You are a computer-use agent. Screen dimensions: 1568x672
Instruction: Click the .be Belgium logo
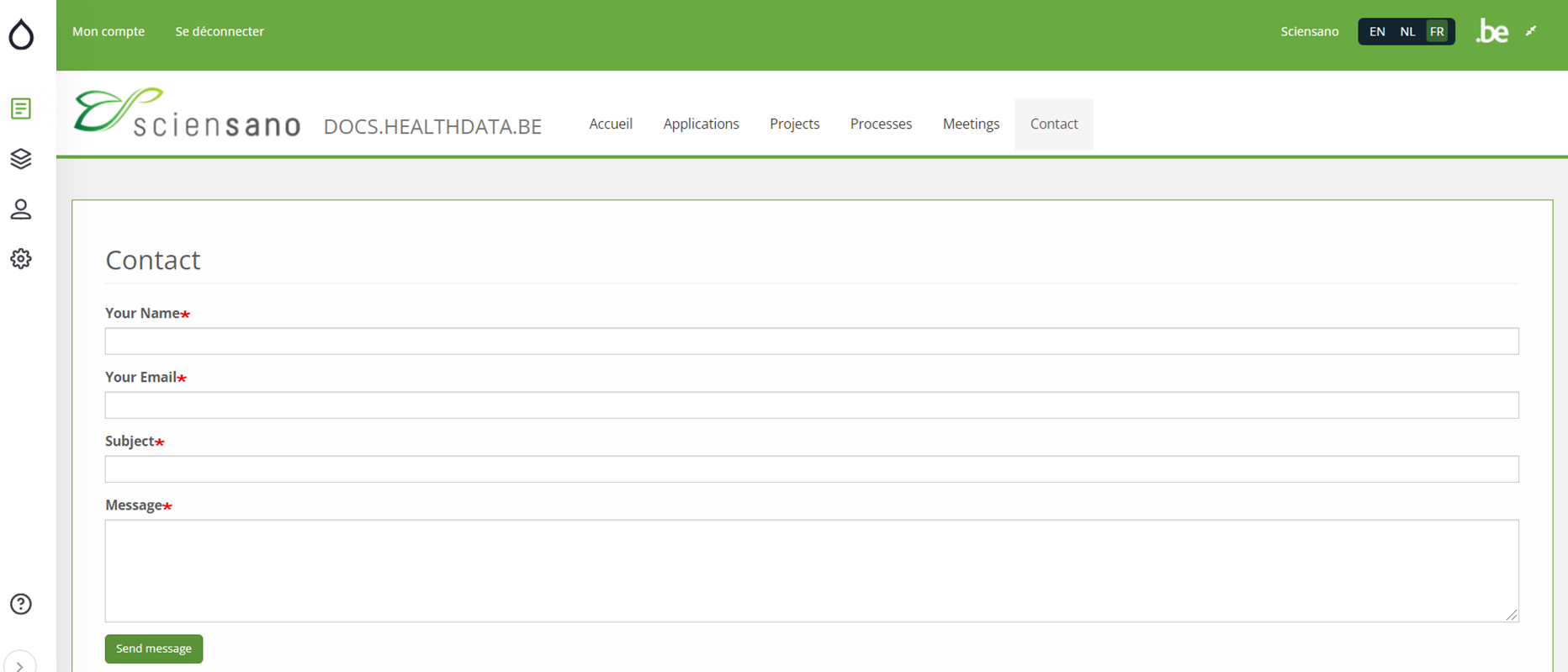[1492, 32]
